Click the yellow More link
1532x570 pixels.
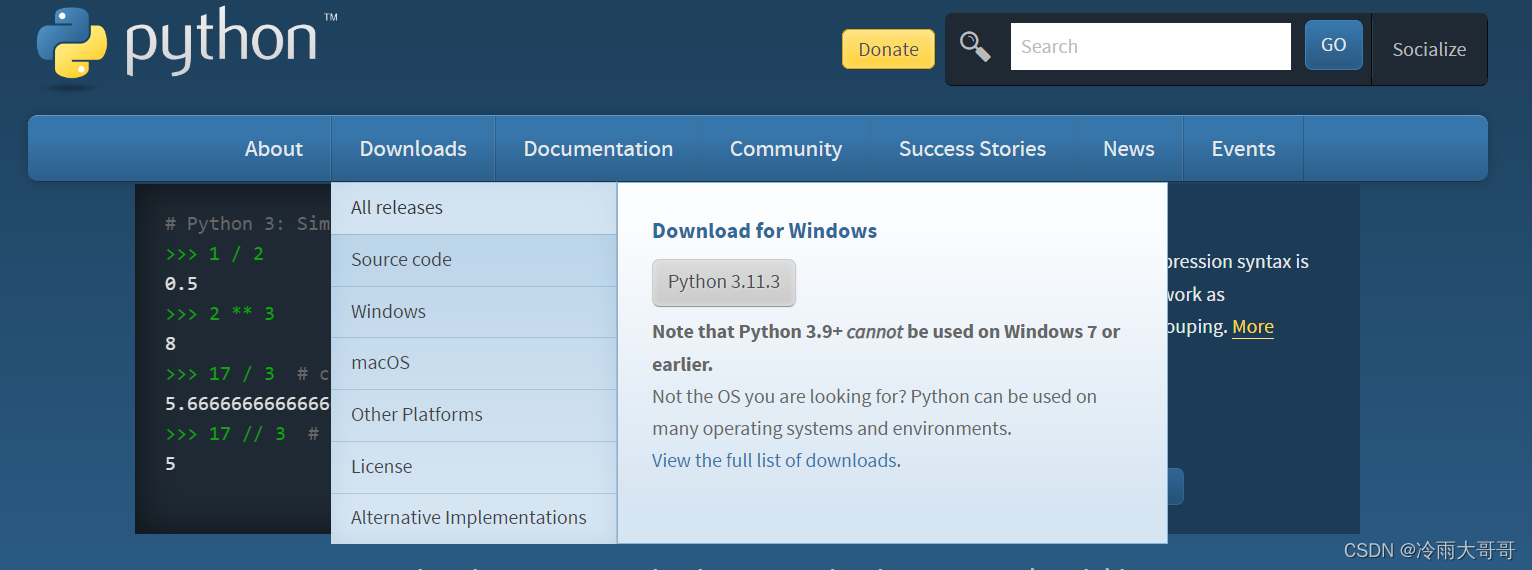coord(1252,327)
